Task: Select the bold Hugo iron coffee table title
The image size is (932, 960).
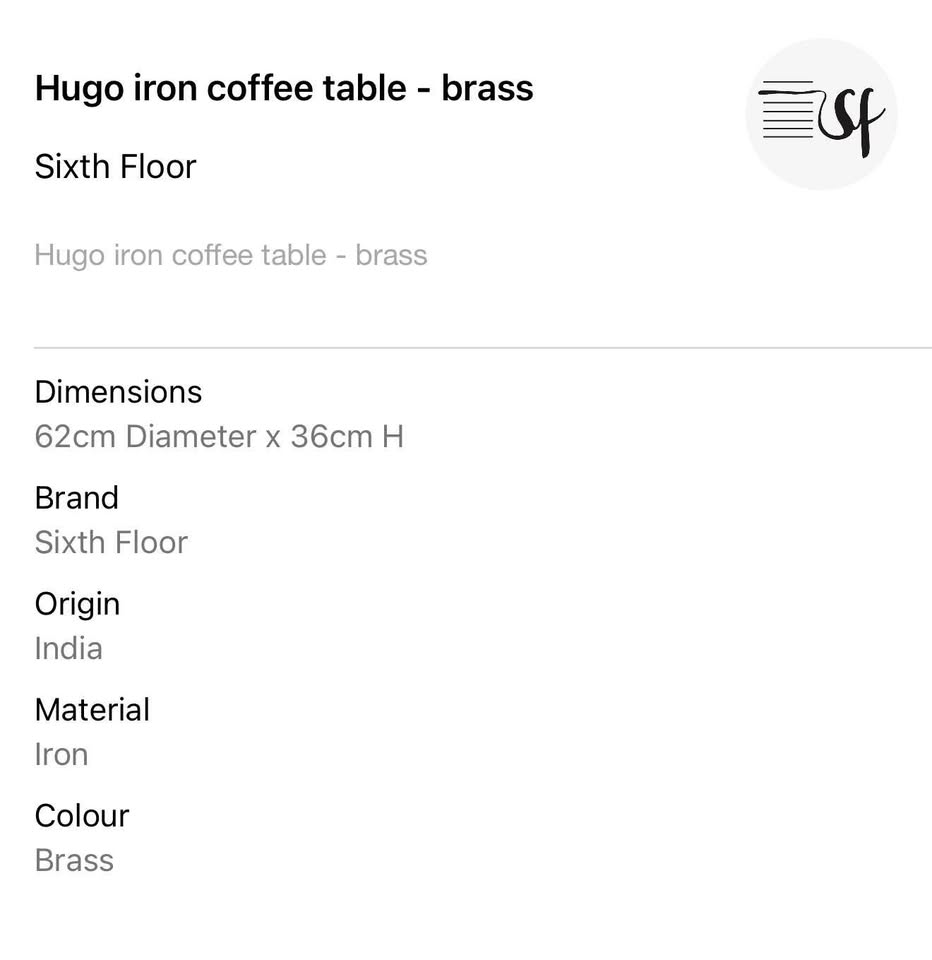Action: pyautogui.click(x=284, y=88)
